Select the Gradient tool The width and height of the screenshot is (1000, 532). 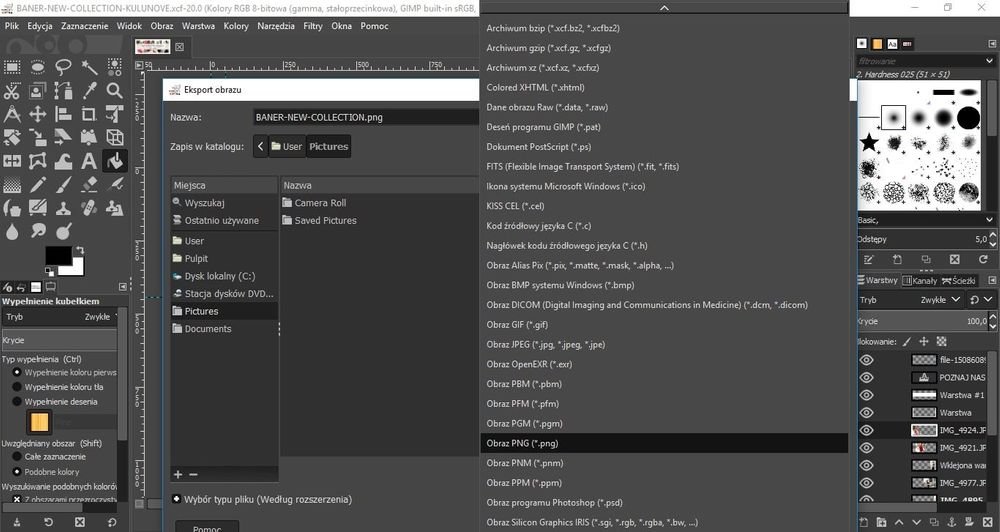pyautogui.click(x=12, y=185)
